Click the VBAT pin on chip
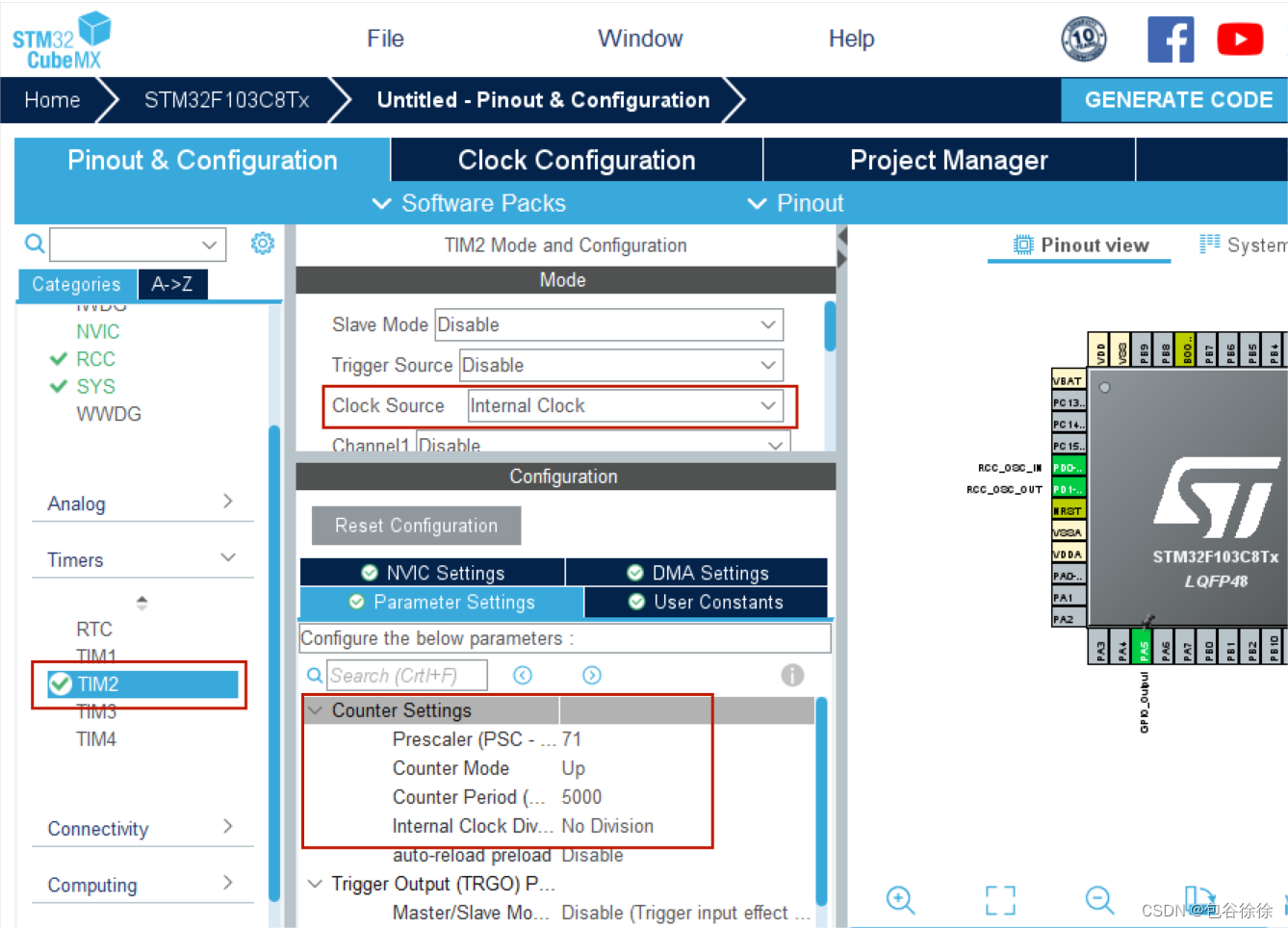The width and height of the screenshot is (1288, 928). (1068, 380)
